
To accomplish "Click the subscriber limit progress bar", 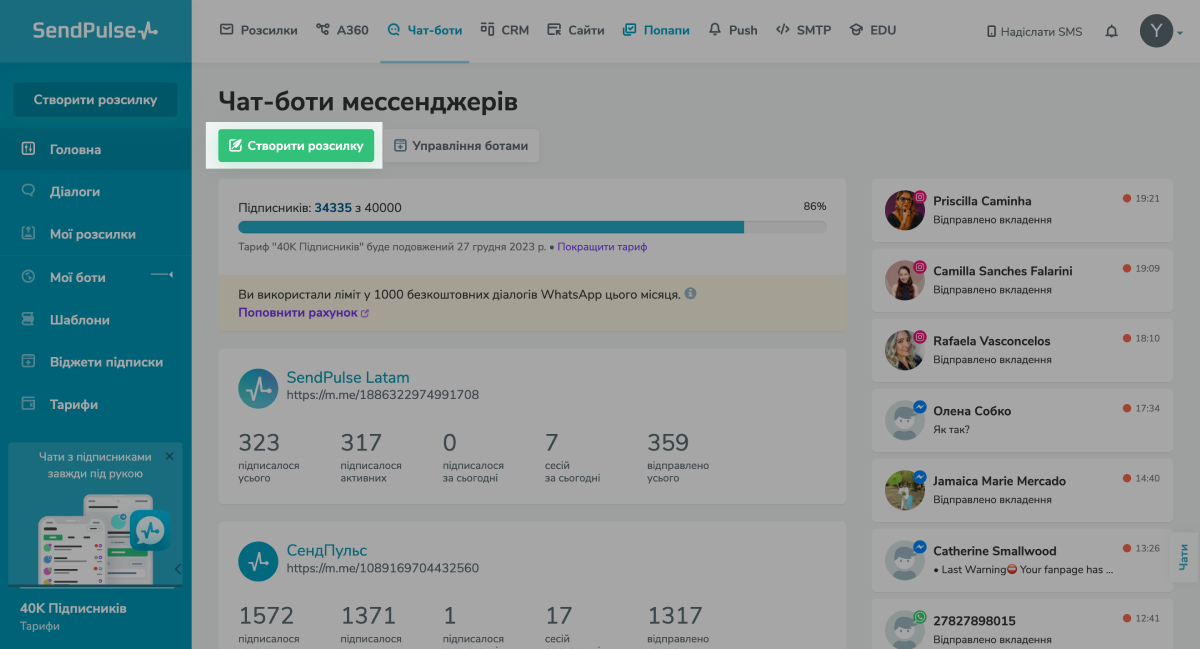I will [530, 227].
